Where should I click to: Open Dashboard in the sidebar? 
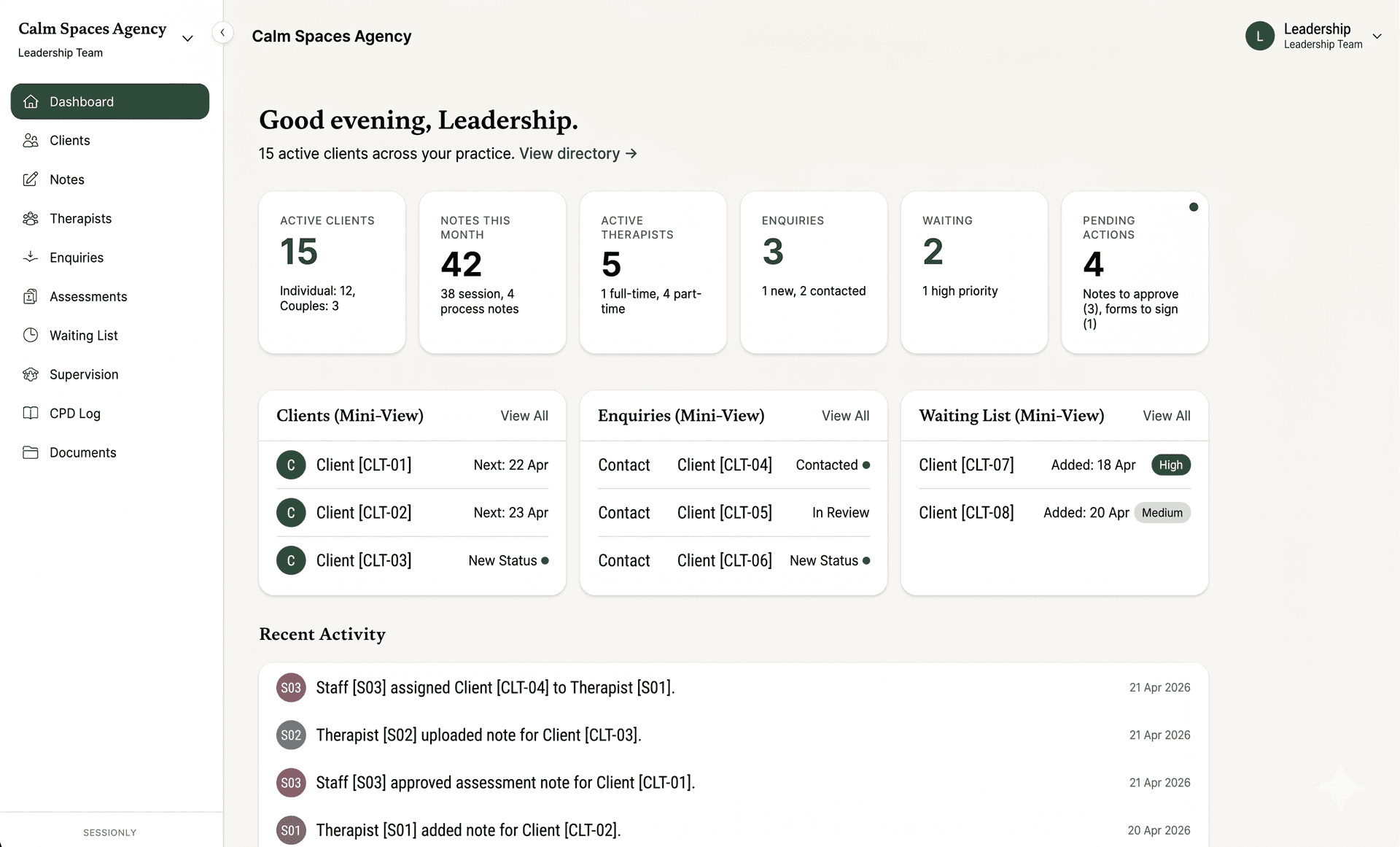tap(110, 101)
